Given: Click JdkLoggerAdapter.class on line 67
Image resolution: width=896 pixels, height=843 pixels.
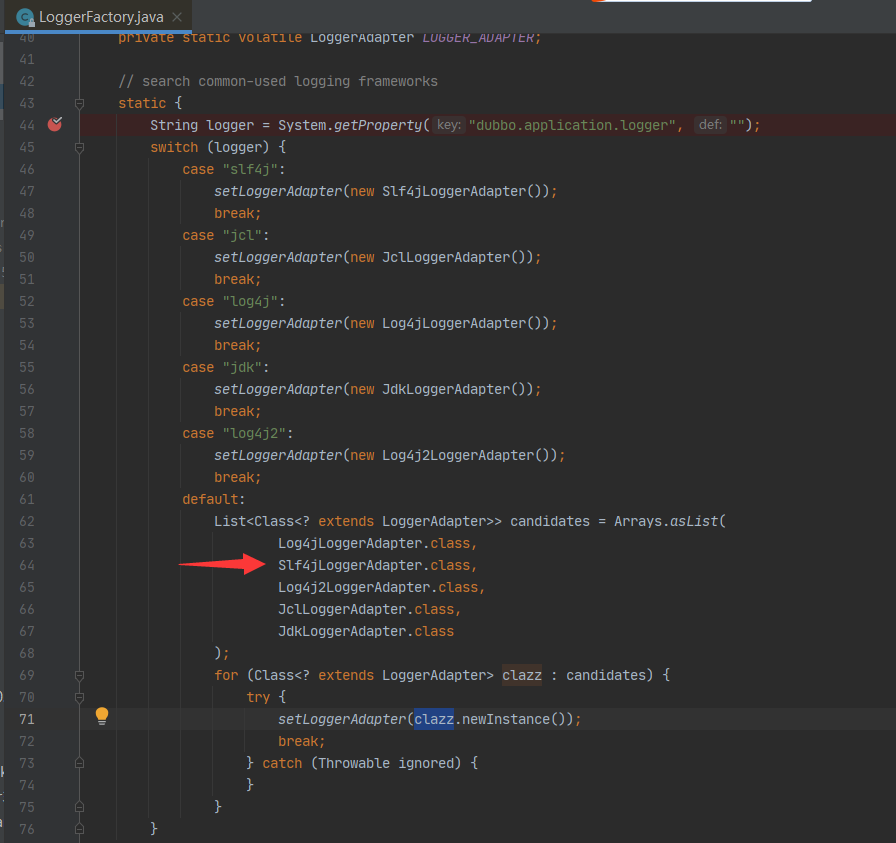Looking at the screenshot, I should coord(366,632).
